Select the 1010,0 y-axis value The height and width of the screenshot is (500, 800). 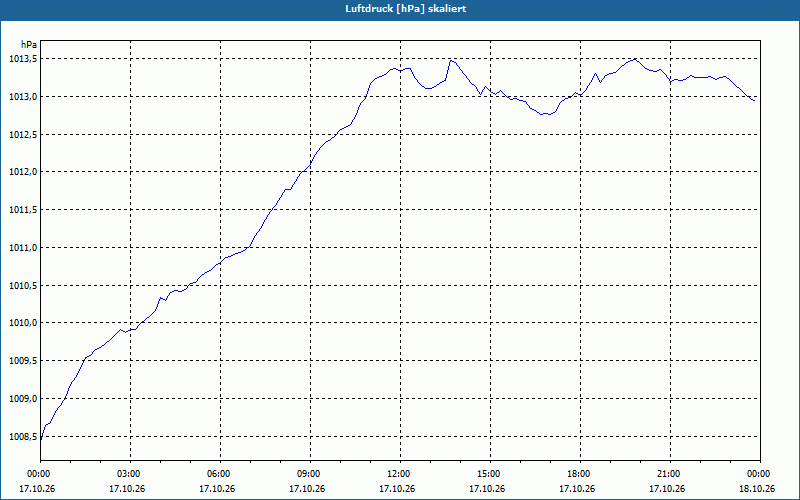click(x=23, y=323)
